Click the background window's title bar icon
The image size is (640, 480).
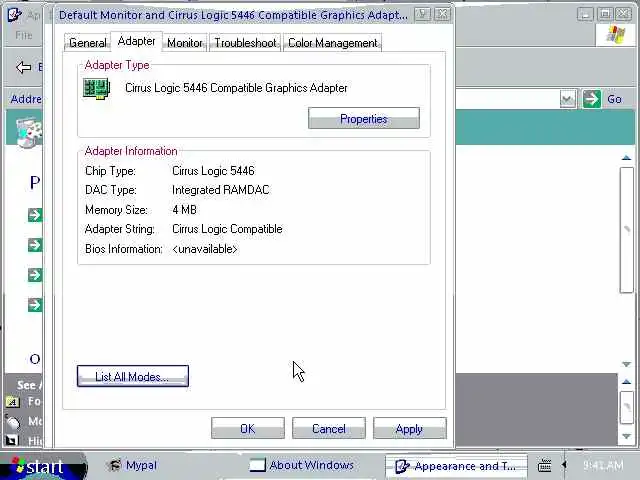pyautogui.click(x=14, y=15)
